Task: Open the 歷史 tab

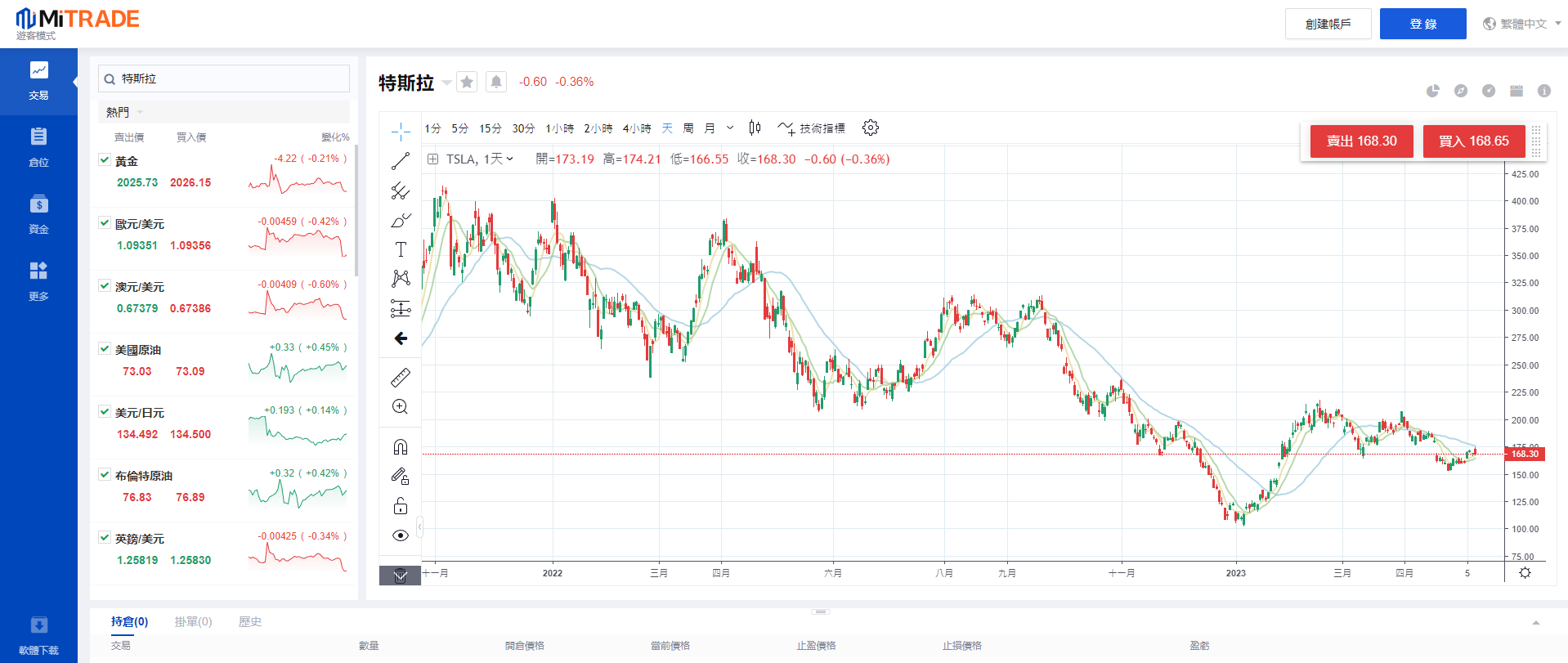Action: click(249, 621)
